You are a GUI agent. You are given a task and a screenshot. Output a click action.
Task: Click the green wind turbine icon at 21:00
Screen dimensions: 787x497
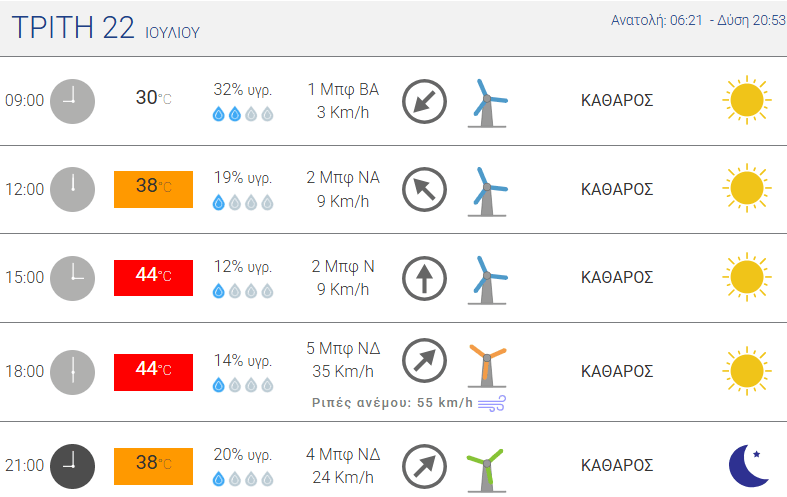[x=486, y=470]
